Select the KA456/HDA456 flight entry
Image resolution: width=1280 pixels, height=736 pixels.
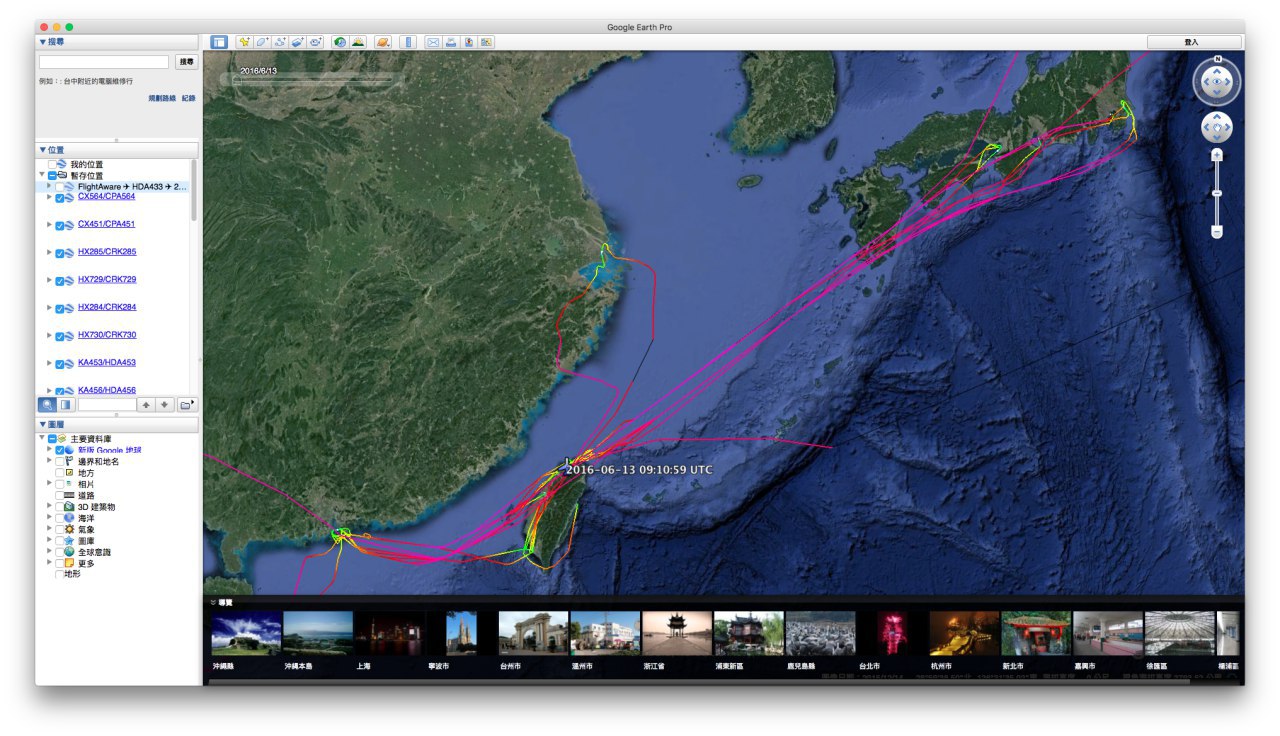107,390
